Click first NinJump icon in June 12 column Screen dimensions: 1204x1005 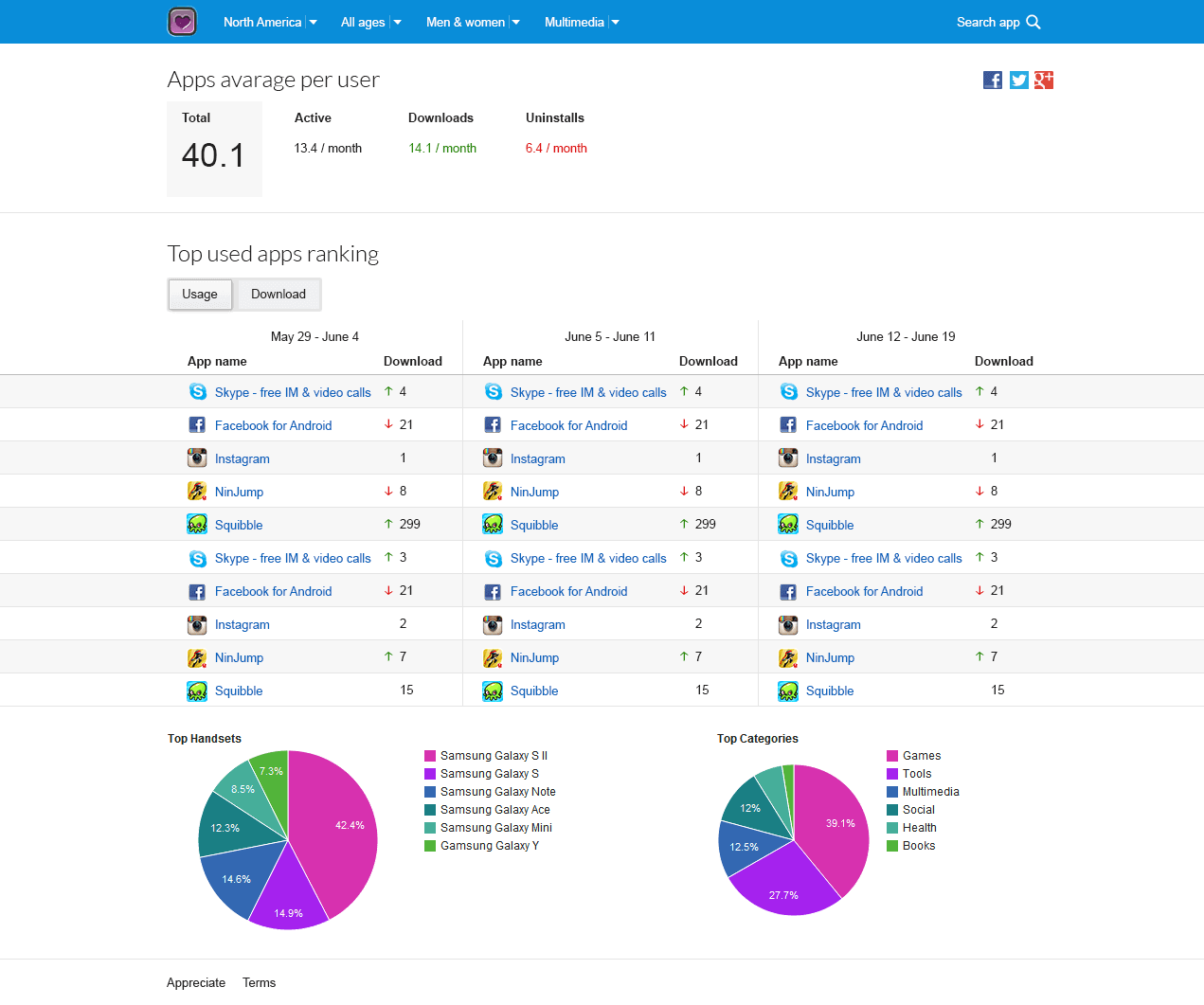tap(788, 492)
